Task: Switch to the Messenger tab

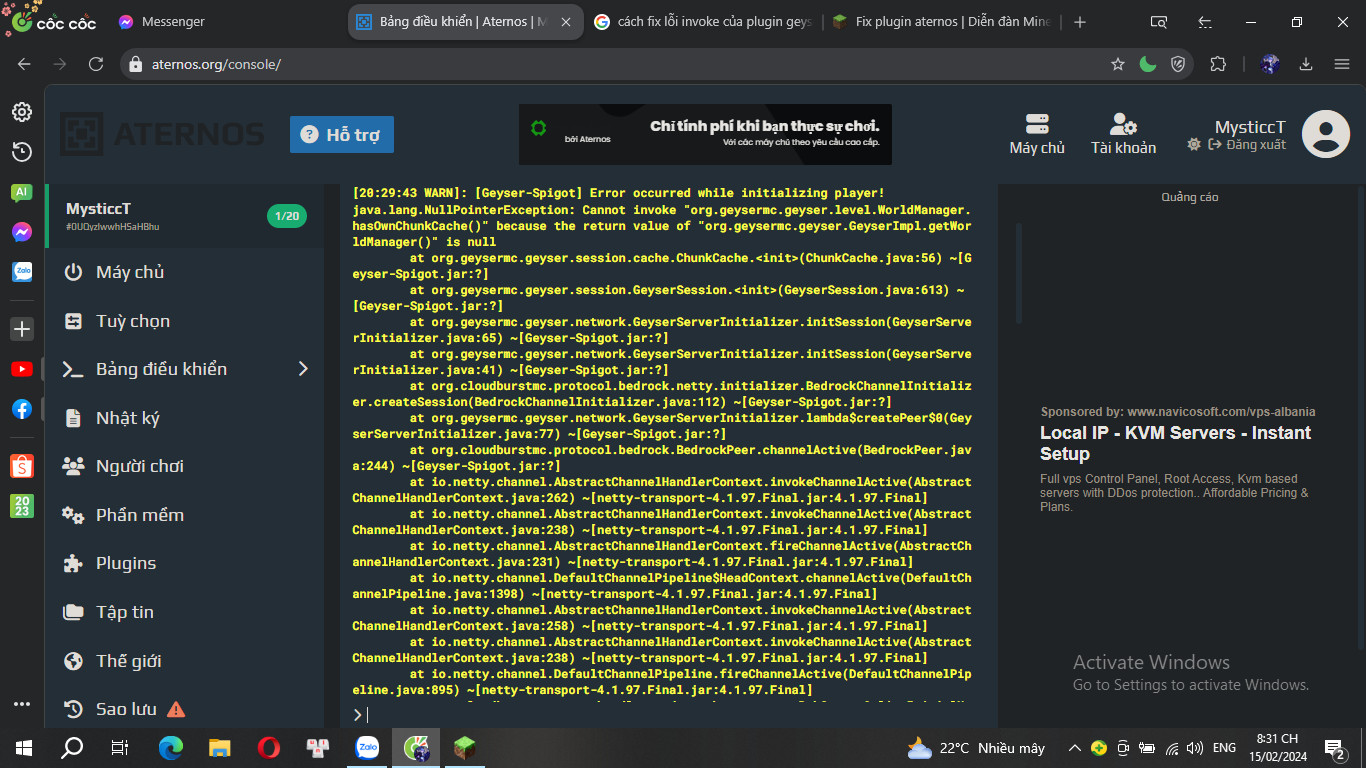Action: coord(172,22)
